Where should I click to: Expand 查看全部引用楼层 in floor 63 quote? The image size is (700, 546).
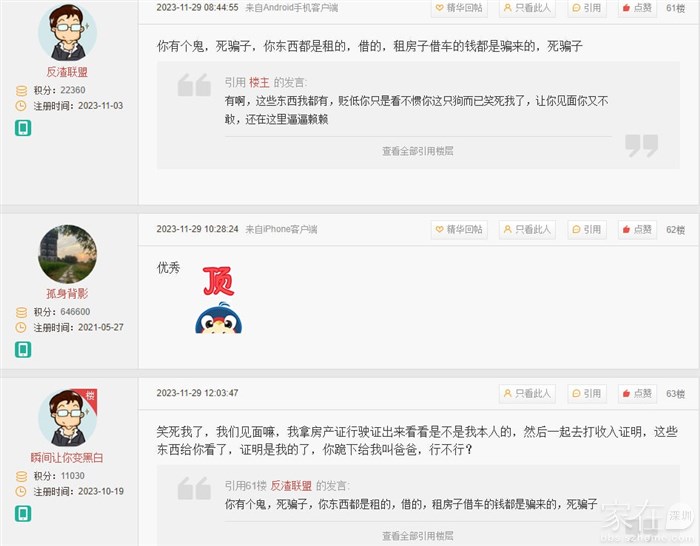[x=418, y=536]
